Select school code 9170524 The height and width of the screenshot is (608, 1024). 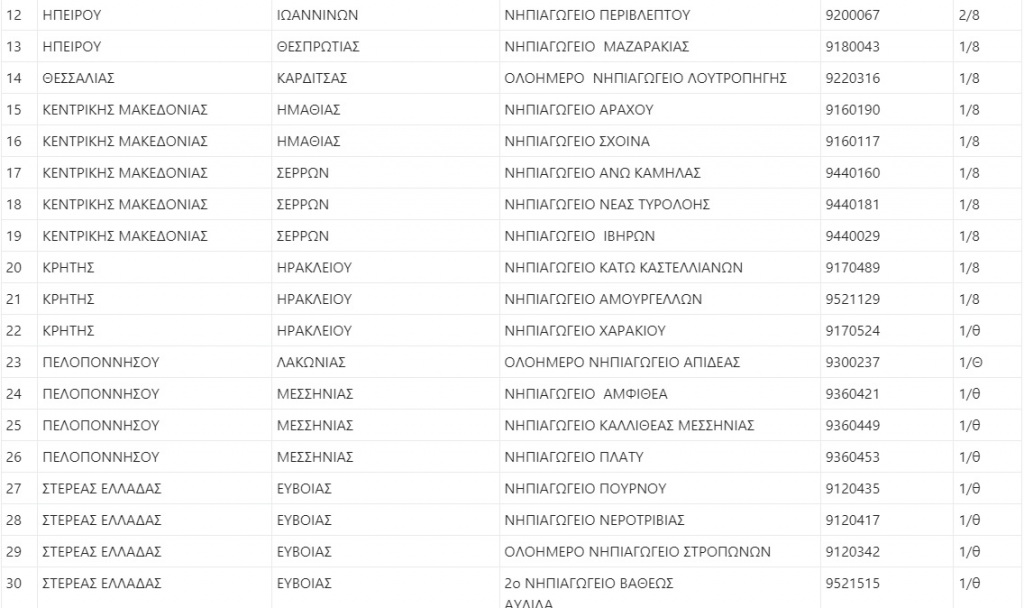(x=852, y=330)
